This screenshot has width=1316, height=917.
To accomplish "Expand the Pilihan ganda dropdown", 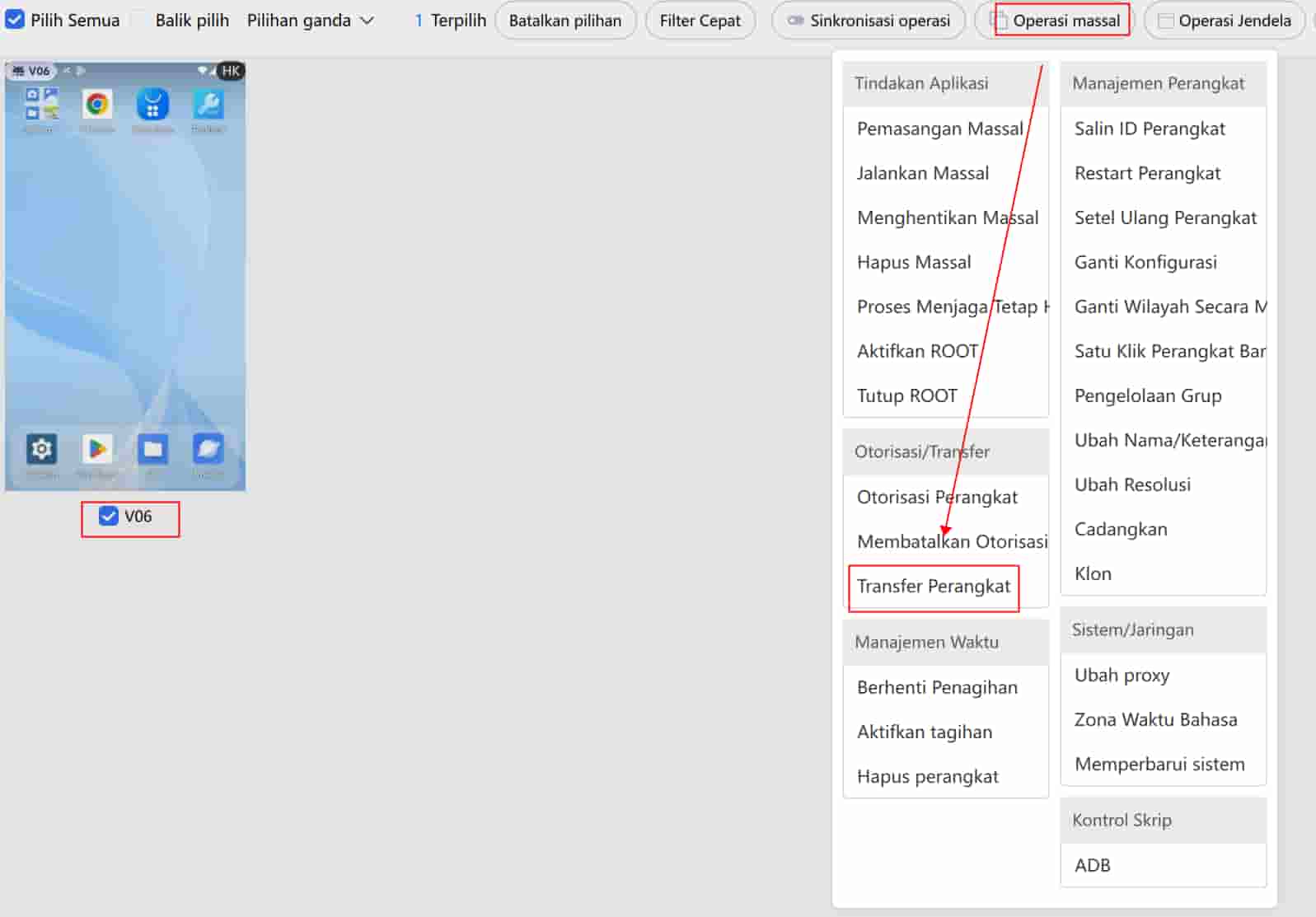I will click(x=311, y=21).
